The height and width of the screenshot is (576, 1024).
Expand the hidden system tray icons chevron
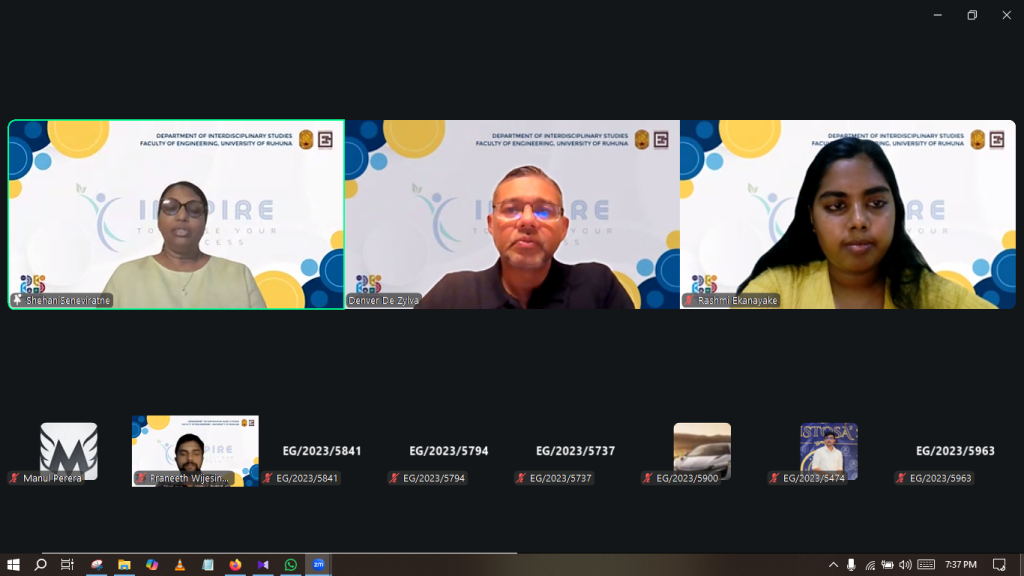pyautogui.click(x=833, y=565)
